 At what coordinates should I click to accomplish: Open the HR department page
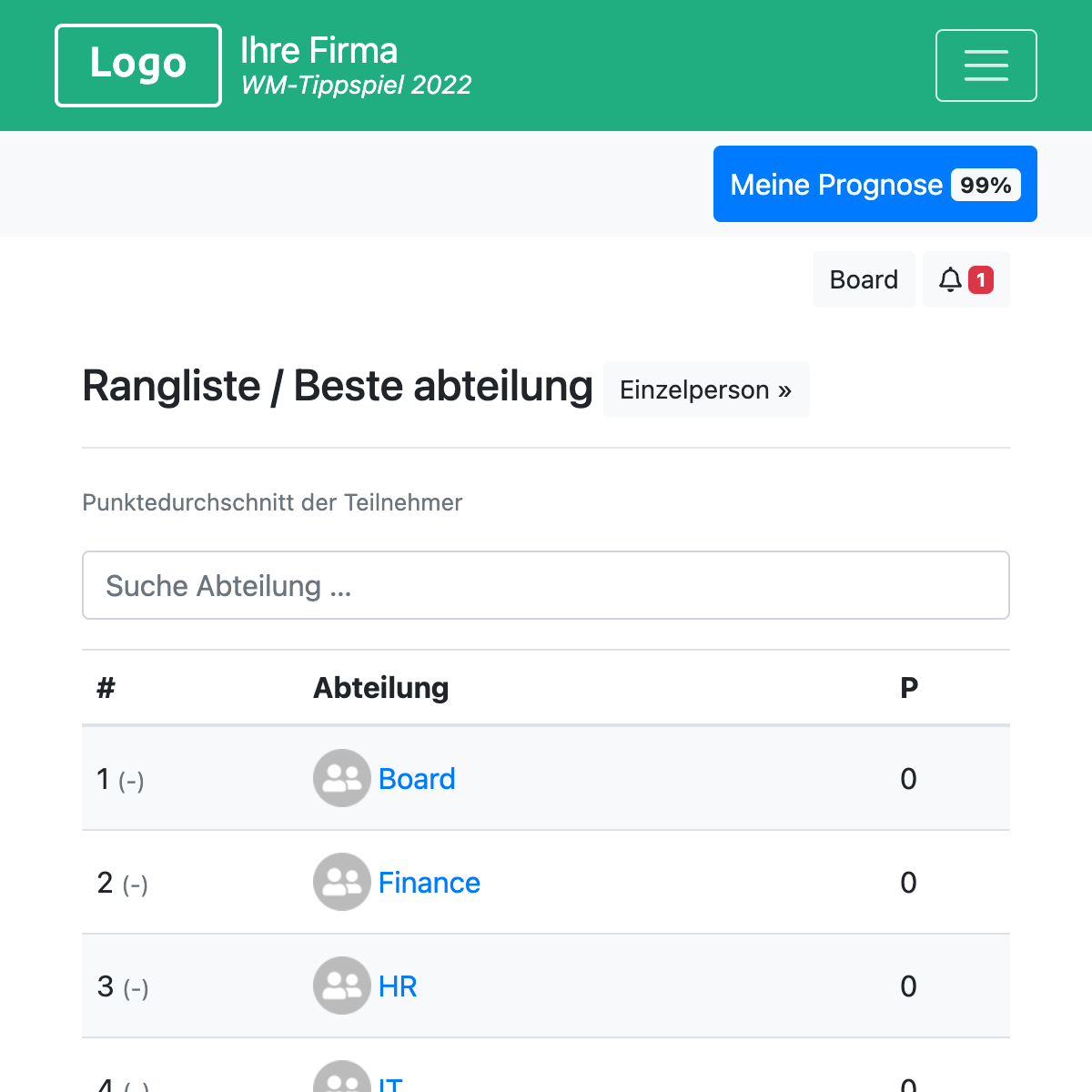[x=397, y=986]
